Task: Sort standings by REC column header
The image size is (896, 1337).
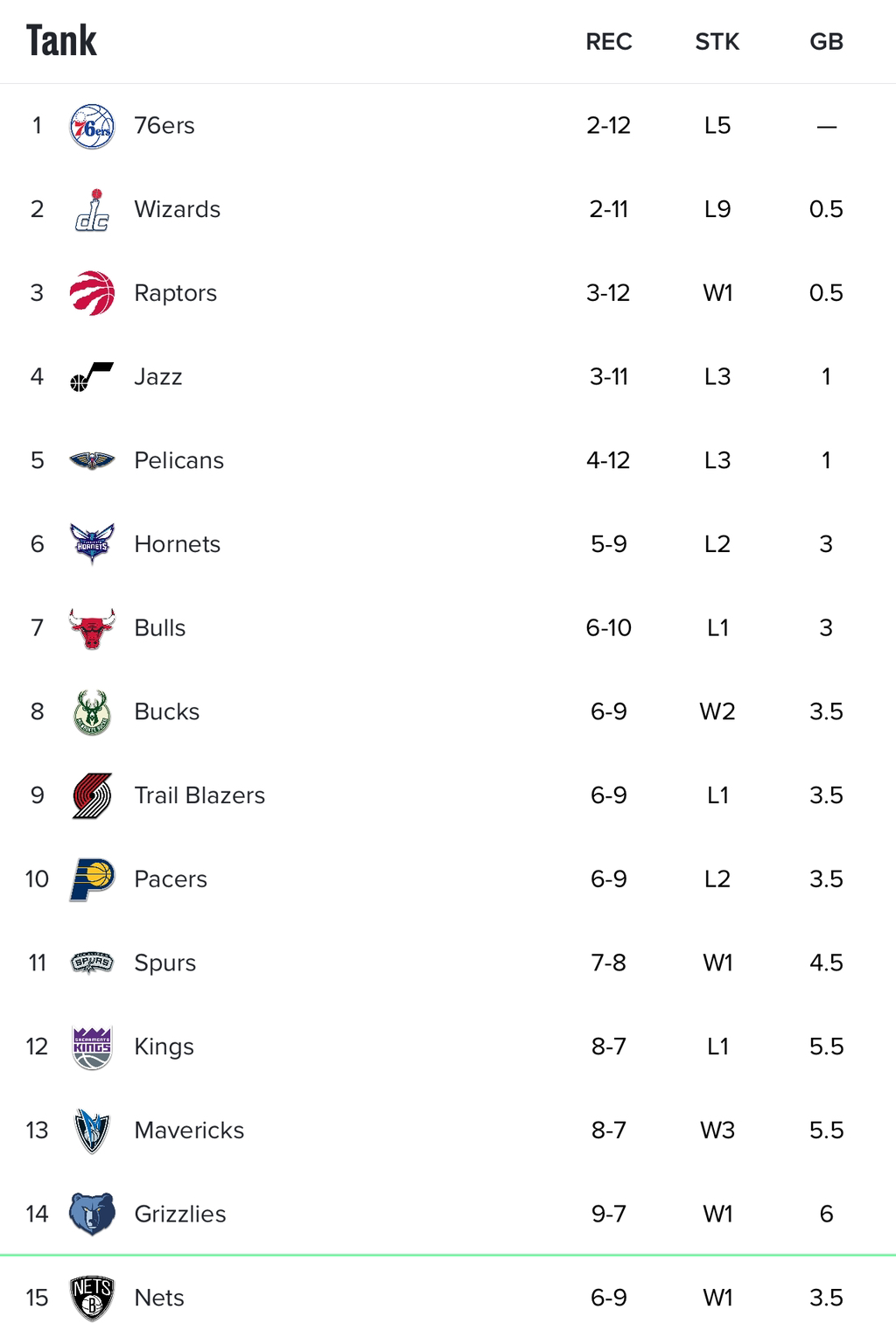Action: [x=609, y=42]
